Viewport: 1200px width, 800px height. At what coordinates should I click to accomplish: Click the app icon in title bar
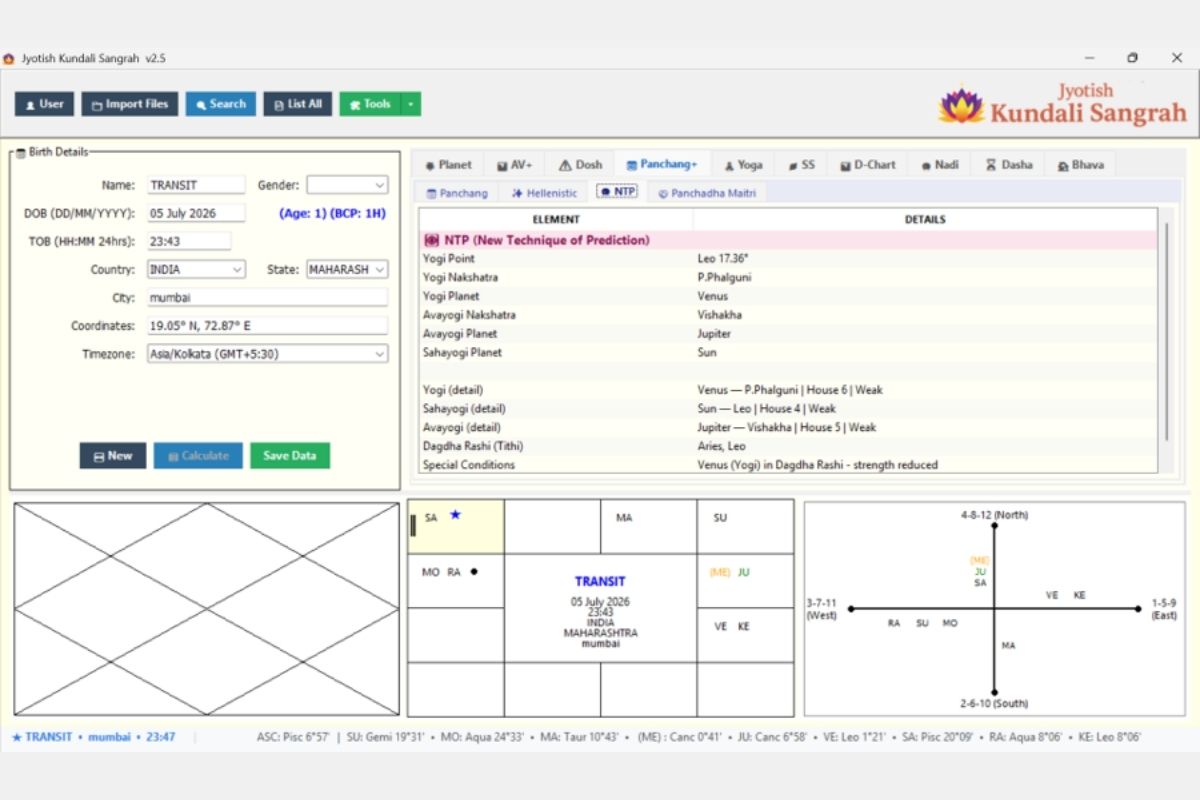[x=9, y=58]
